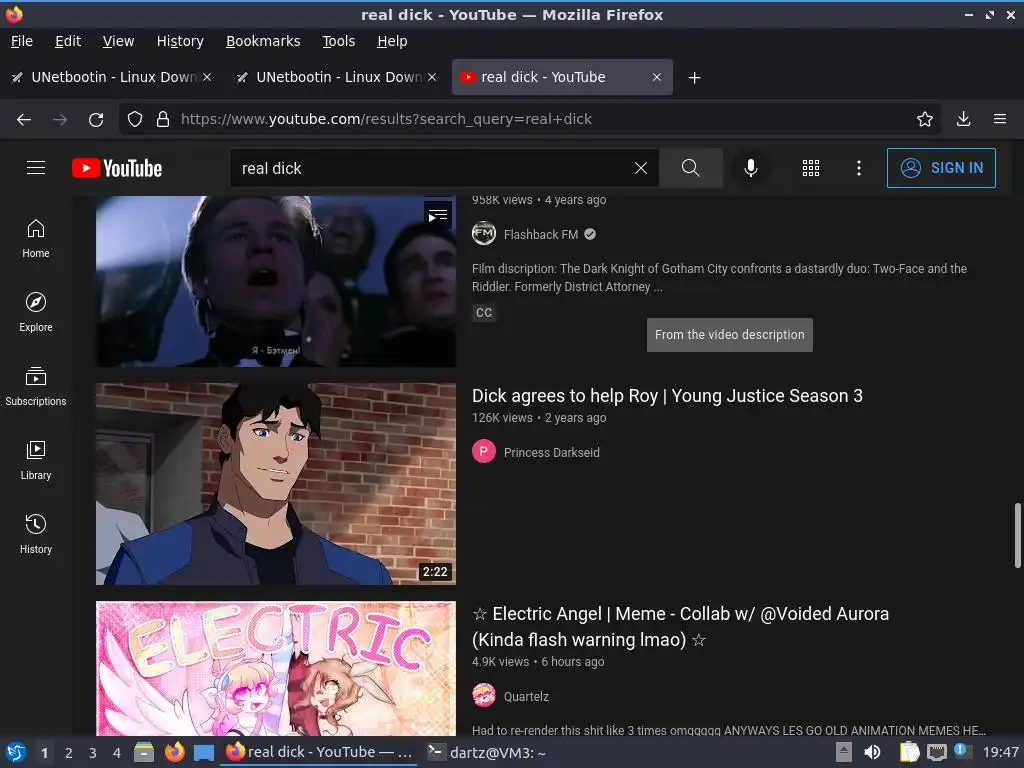This screenshot has width=1024, height=768.
Task: Open the Firefox application hamburger menu
Action: 1000,119
